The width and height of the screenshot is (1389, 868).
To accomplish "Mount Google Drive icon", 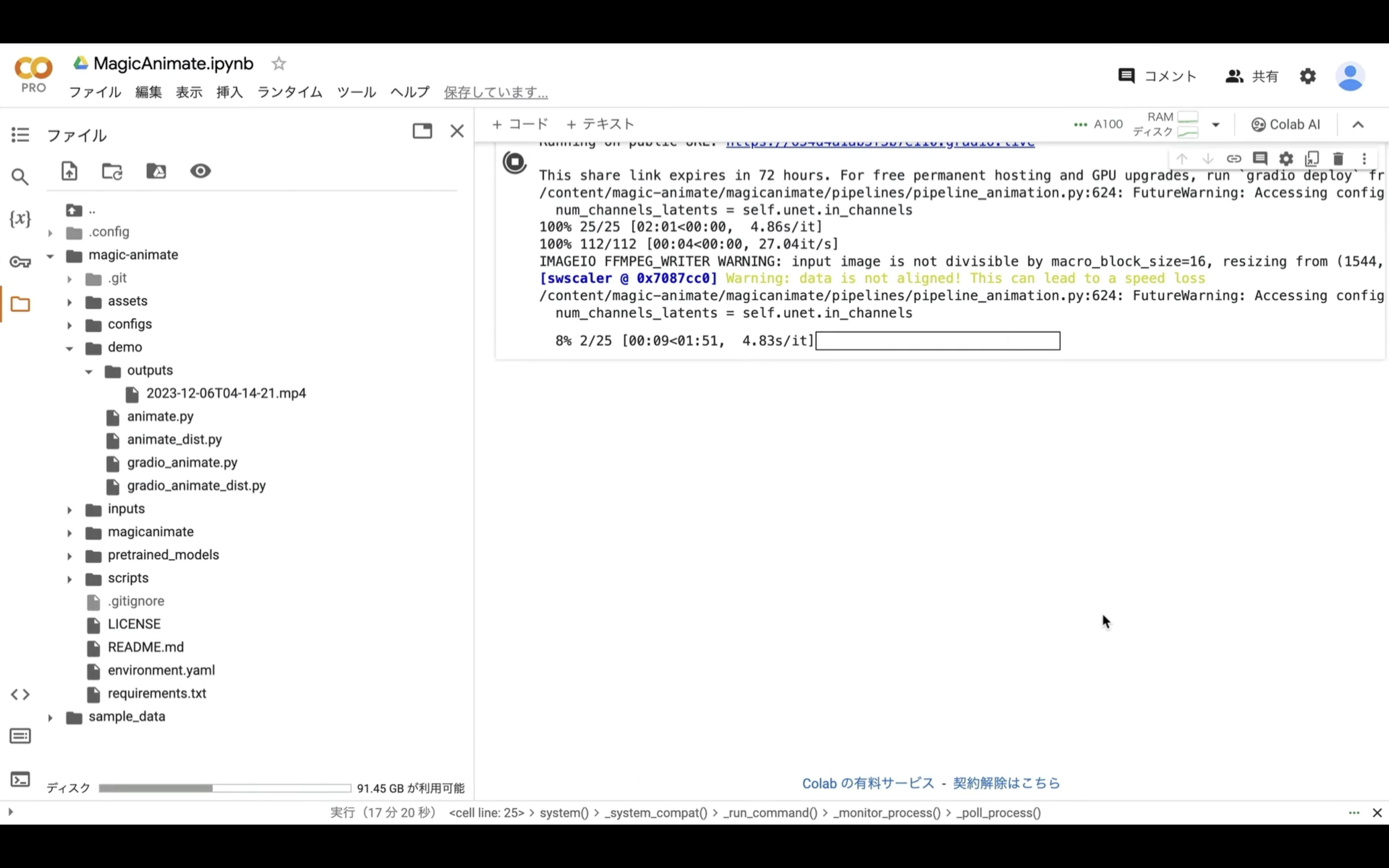I will 156,171.
